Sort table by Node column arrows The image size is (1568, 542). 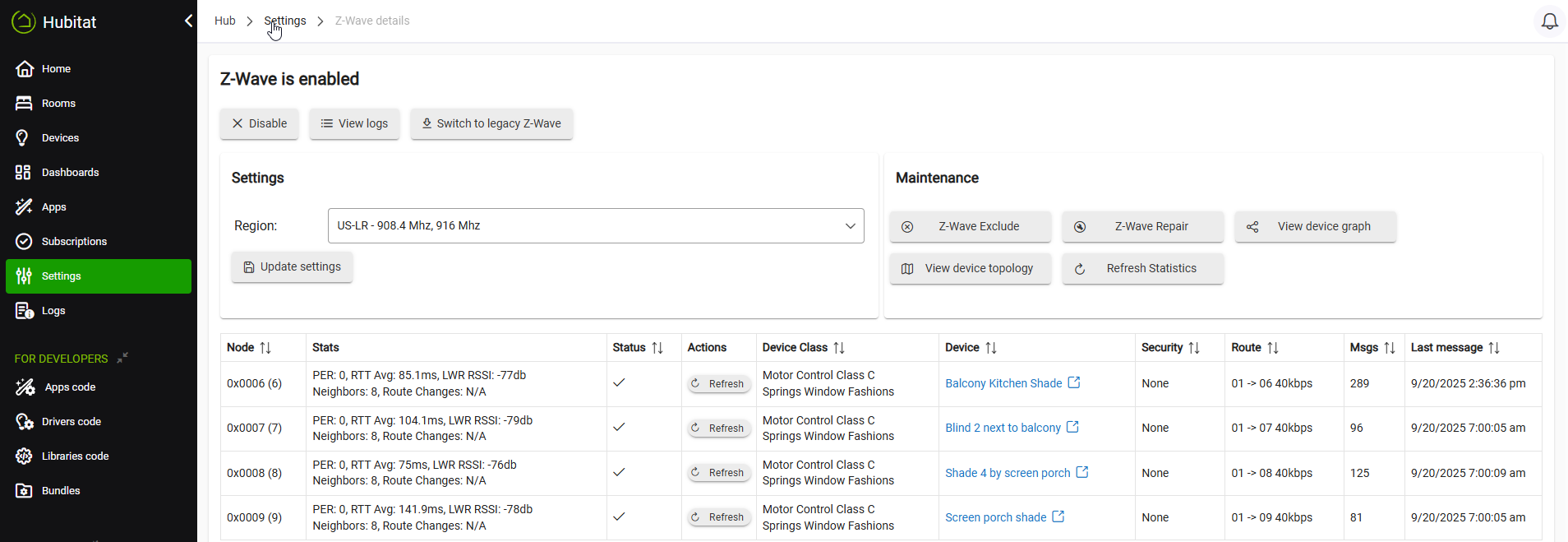point(265,348)
